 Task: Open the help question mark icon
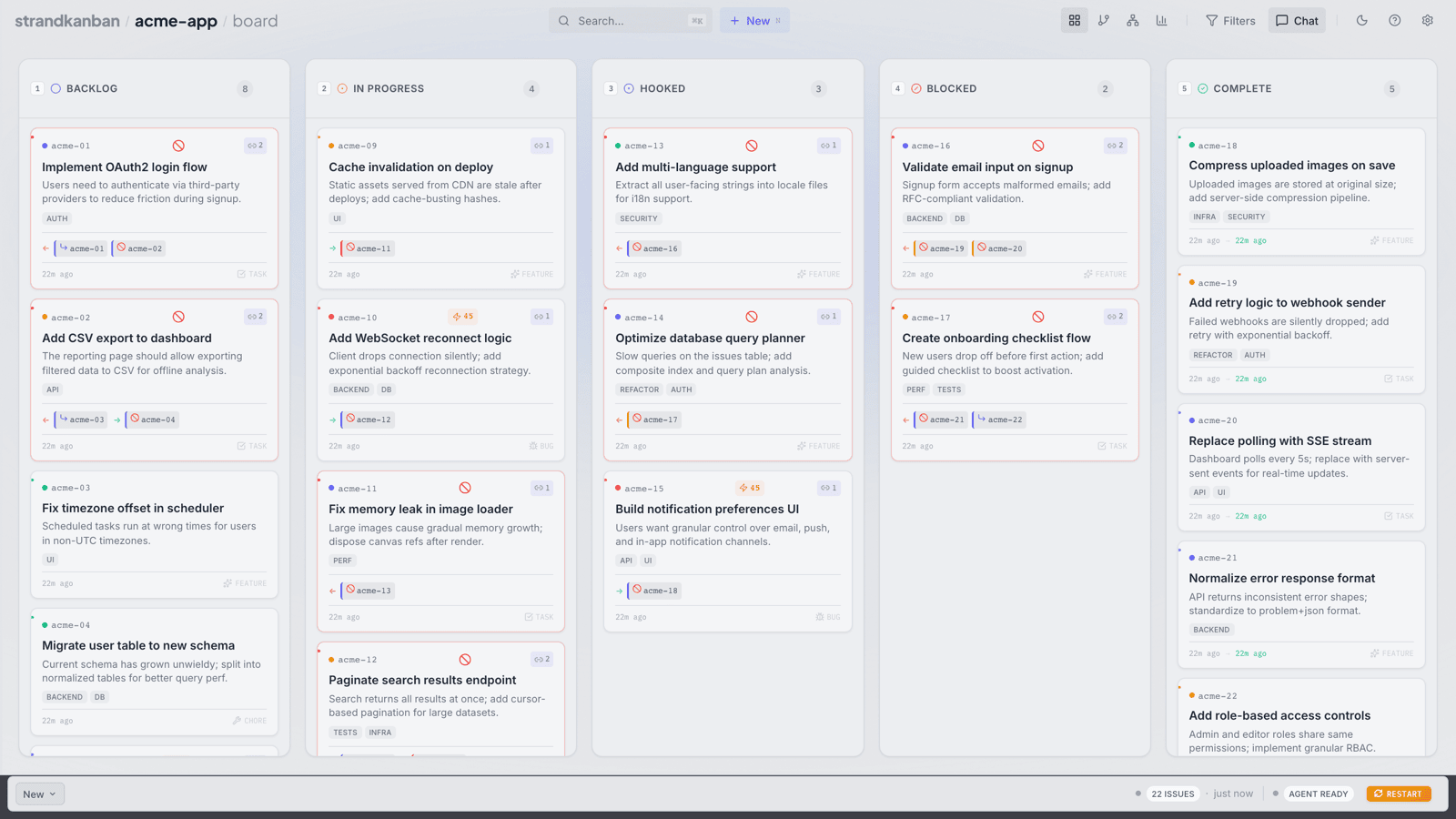pos(1394,20)
